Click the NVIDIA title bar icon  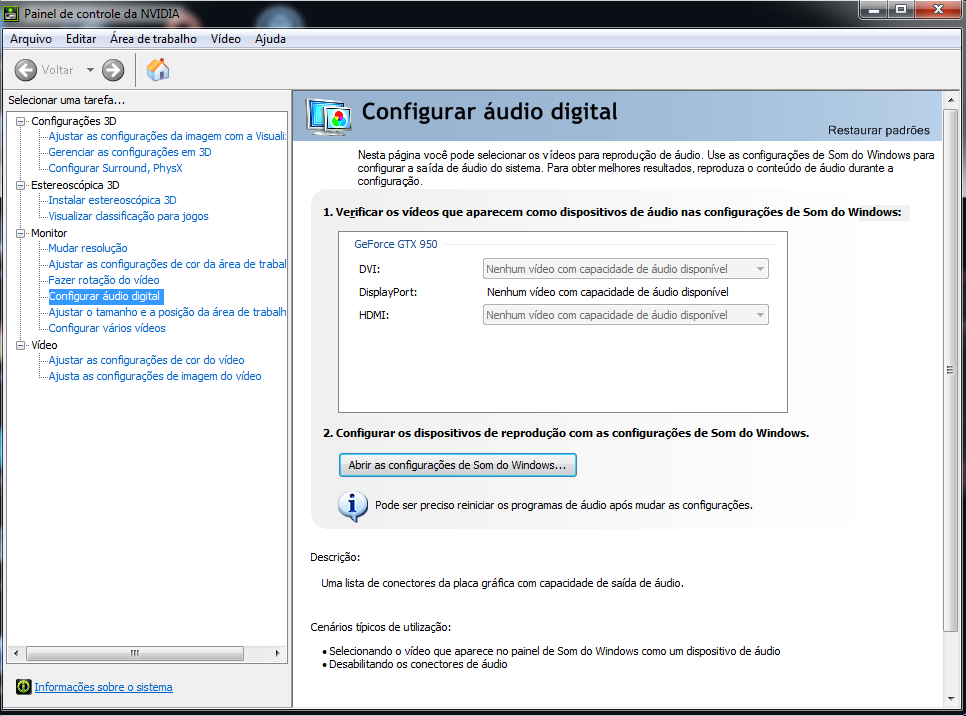tap(11, 13)
